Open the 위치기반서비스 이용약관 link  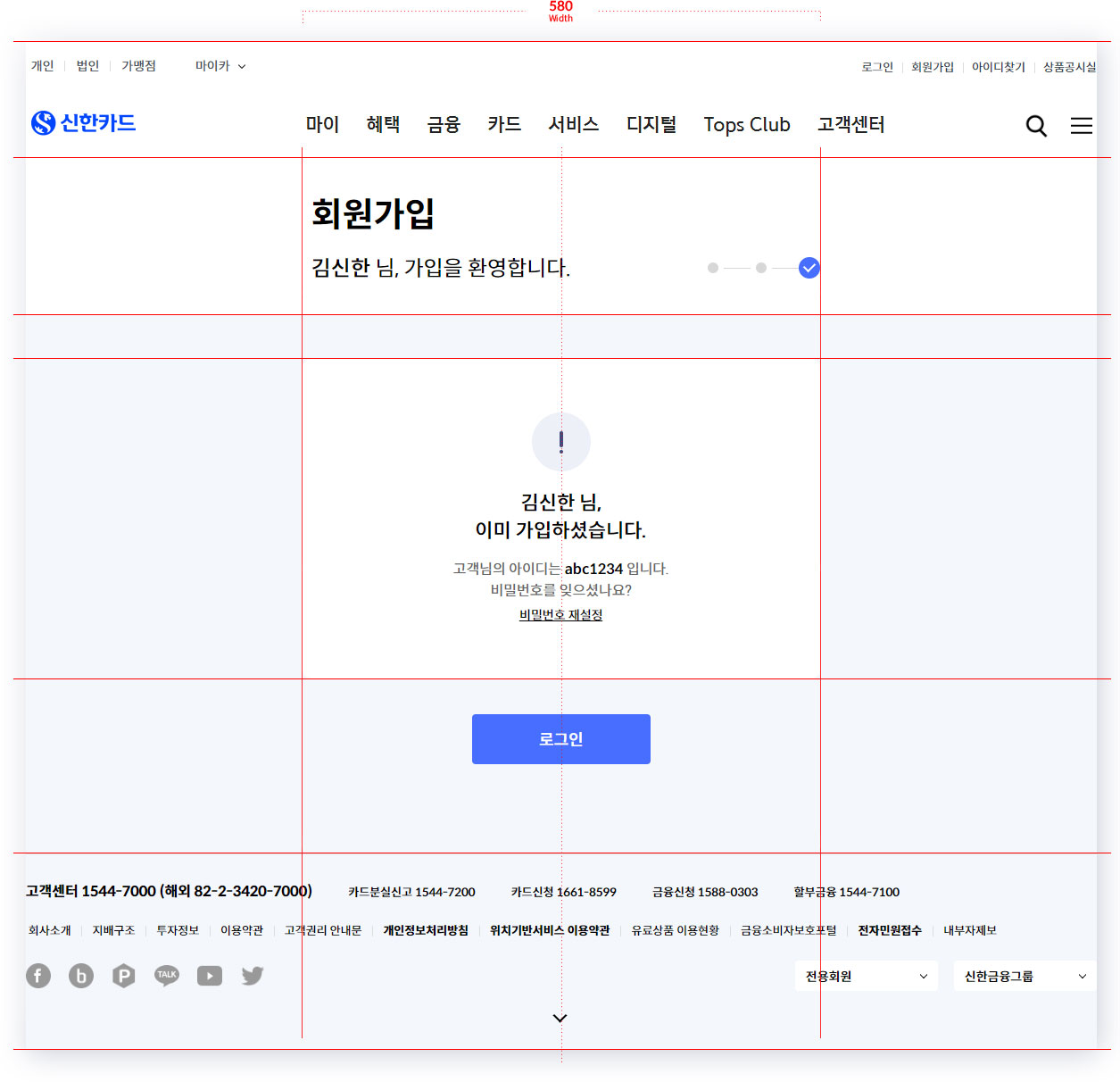550,930
